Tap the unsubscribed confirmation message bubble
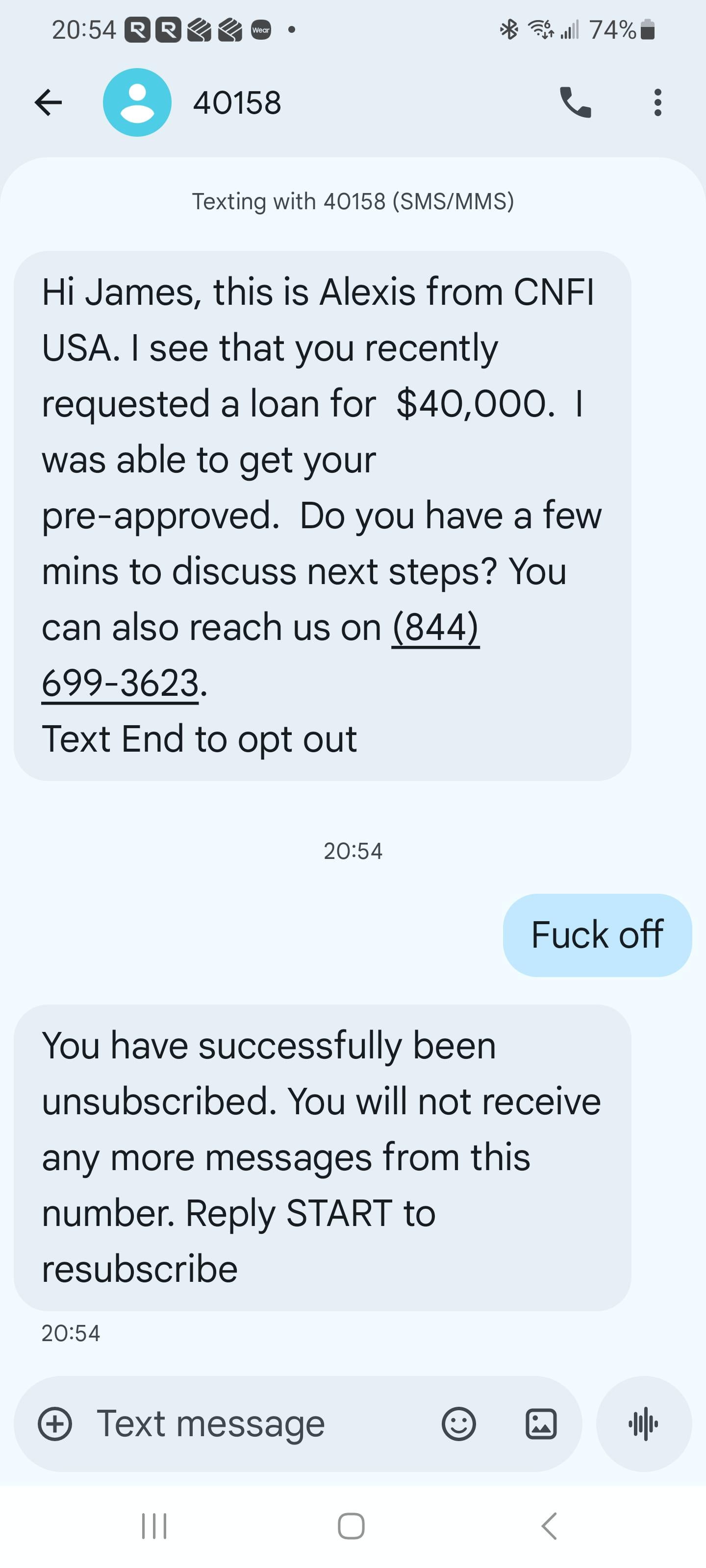The height and width of the screenshot is (1568, 706). pyautogui.click(x=322, y=1156)
